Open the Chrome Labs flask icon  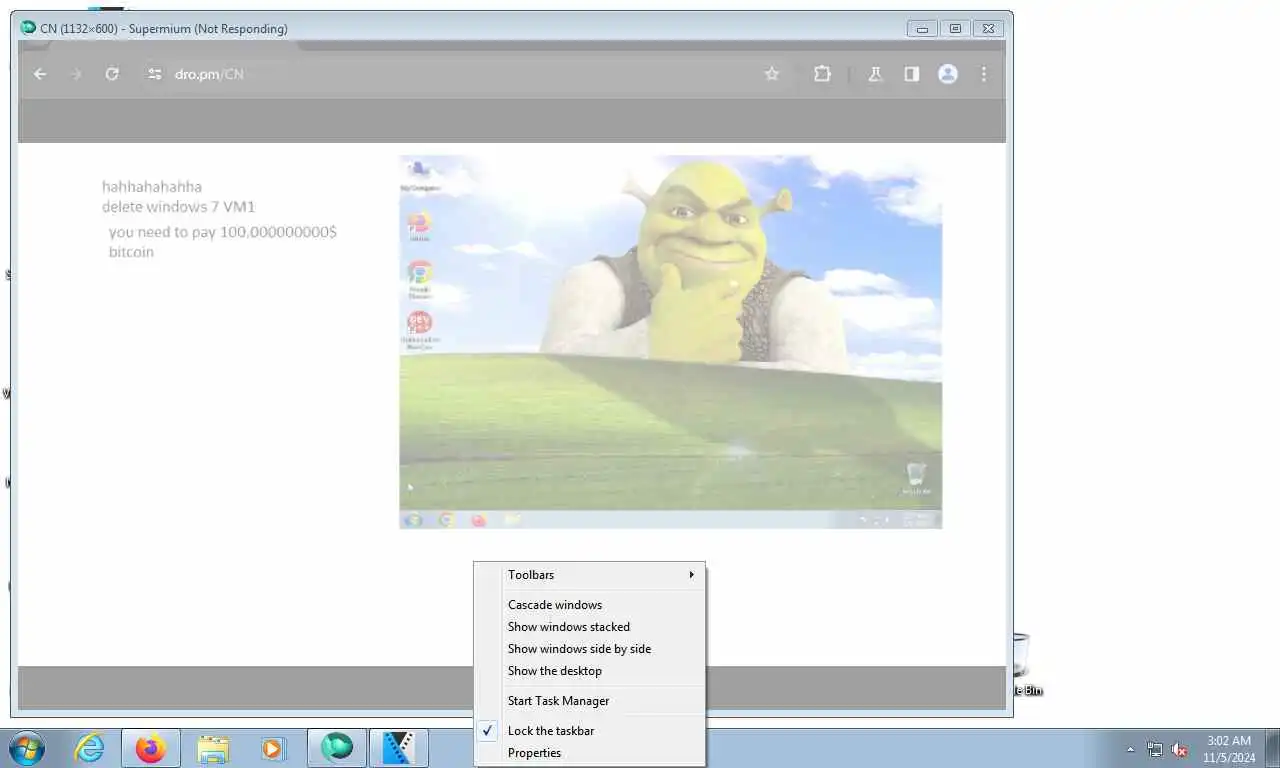875,74
